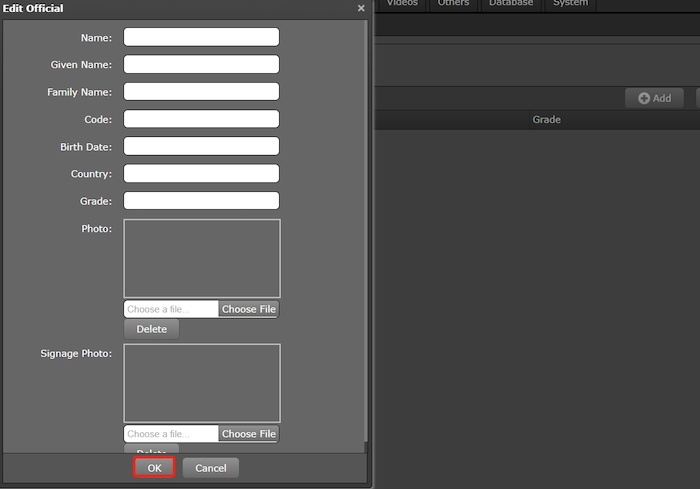Delete the official's Photo

(151, 329)
